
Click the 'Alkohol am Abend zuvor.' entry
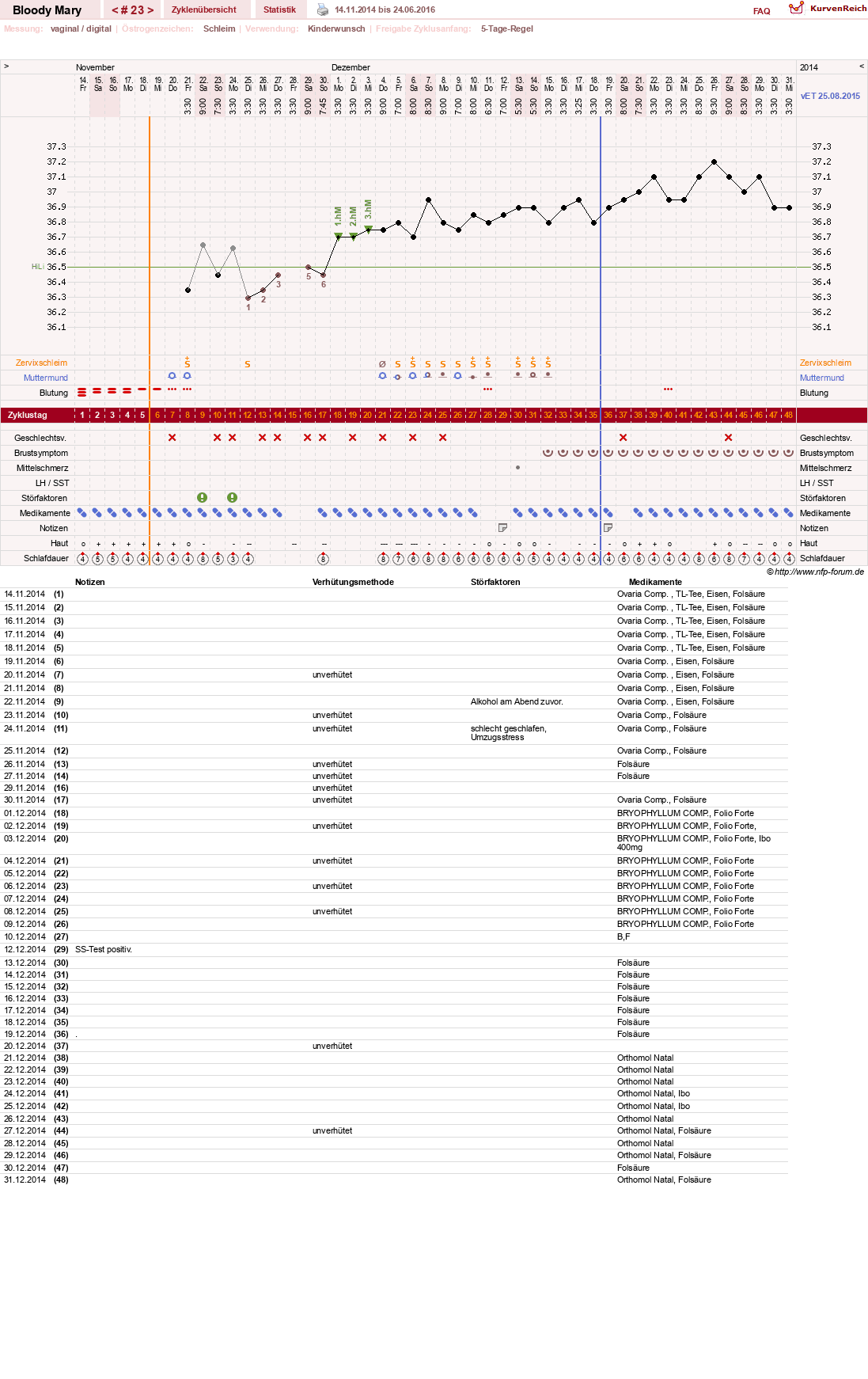coord(517,701)
